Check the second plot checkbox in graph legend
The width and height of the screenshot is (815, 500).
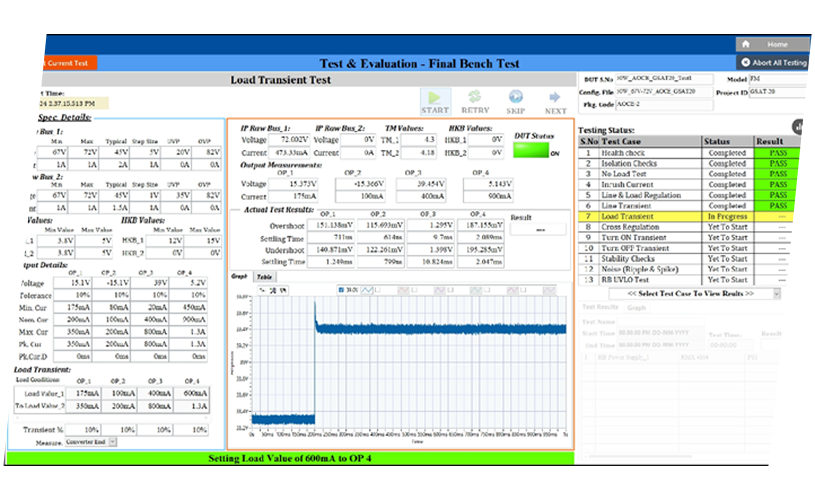coord(378,290)
